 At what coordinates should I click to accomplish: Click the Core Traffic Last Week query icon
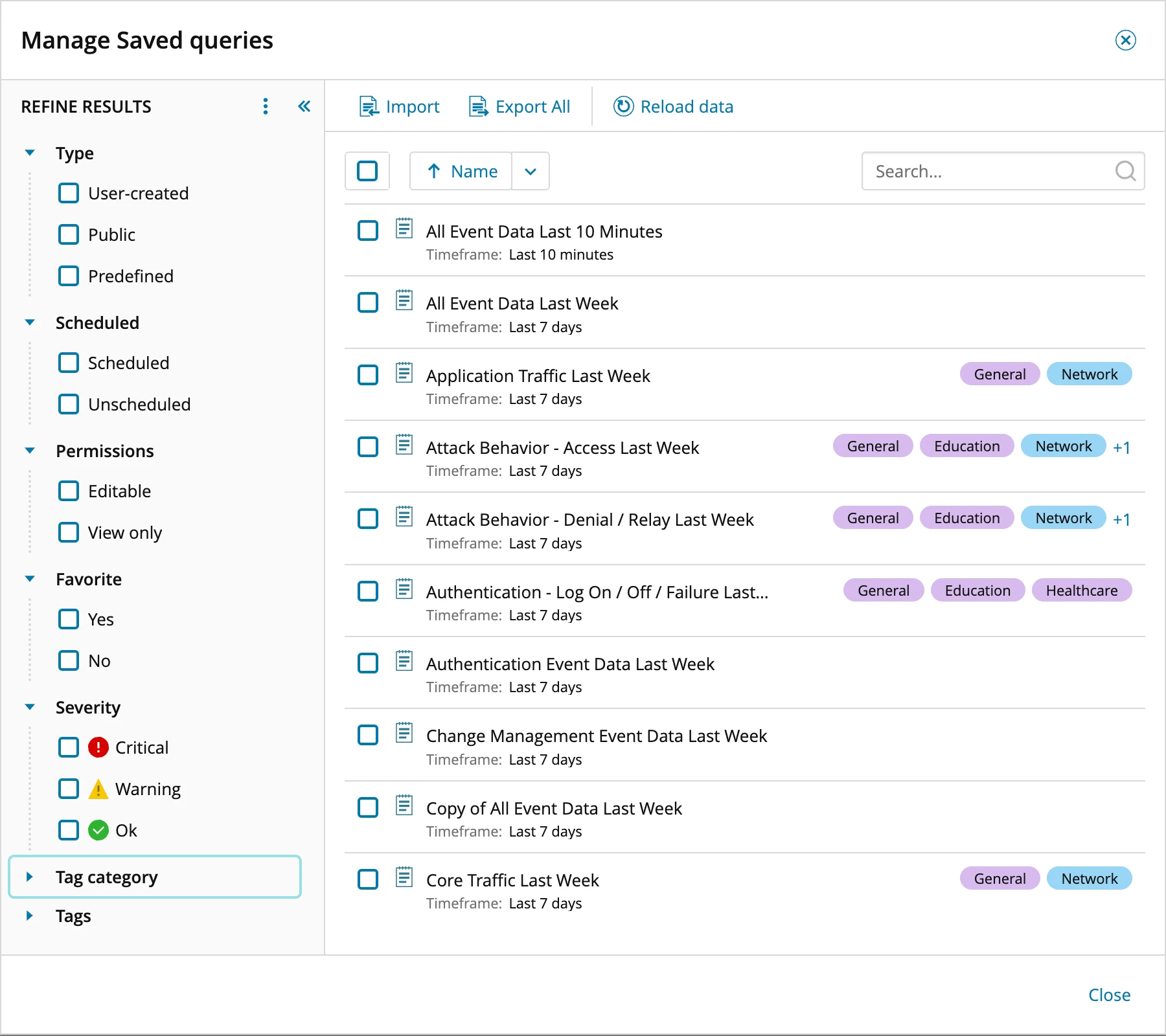404,877
